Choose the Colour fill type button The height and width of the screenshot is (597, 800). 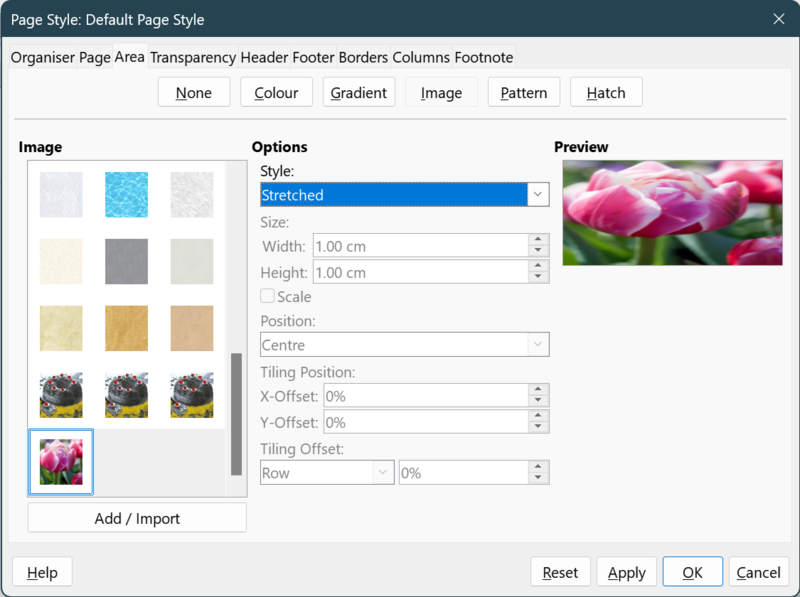coord(276,92)
